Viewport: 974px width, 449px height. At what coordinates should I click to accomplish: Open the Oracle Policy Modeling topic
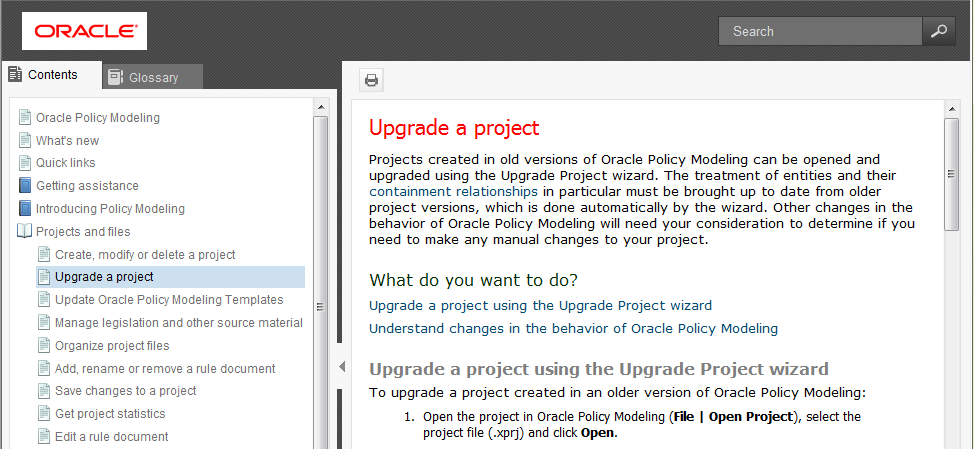tap(98, 117)
